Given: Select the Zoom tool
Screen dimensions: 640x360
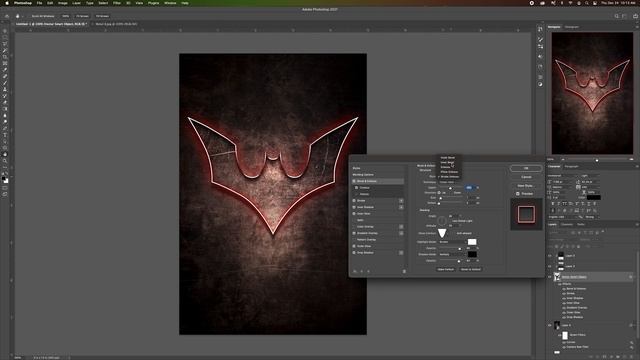Looking at the screenshot, I should coord(5,161).
